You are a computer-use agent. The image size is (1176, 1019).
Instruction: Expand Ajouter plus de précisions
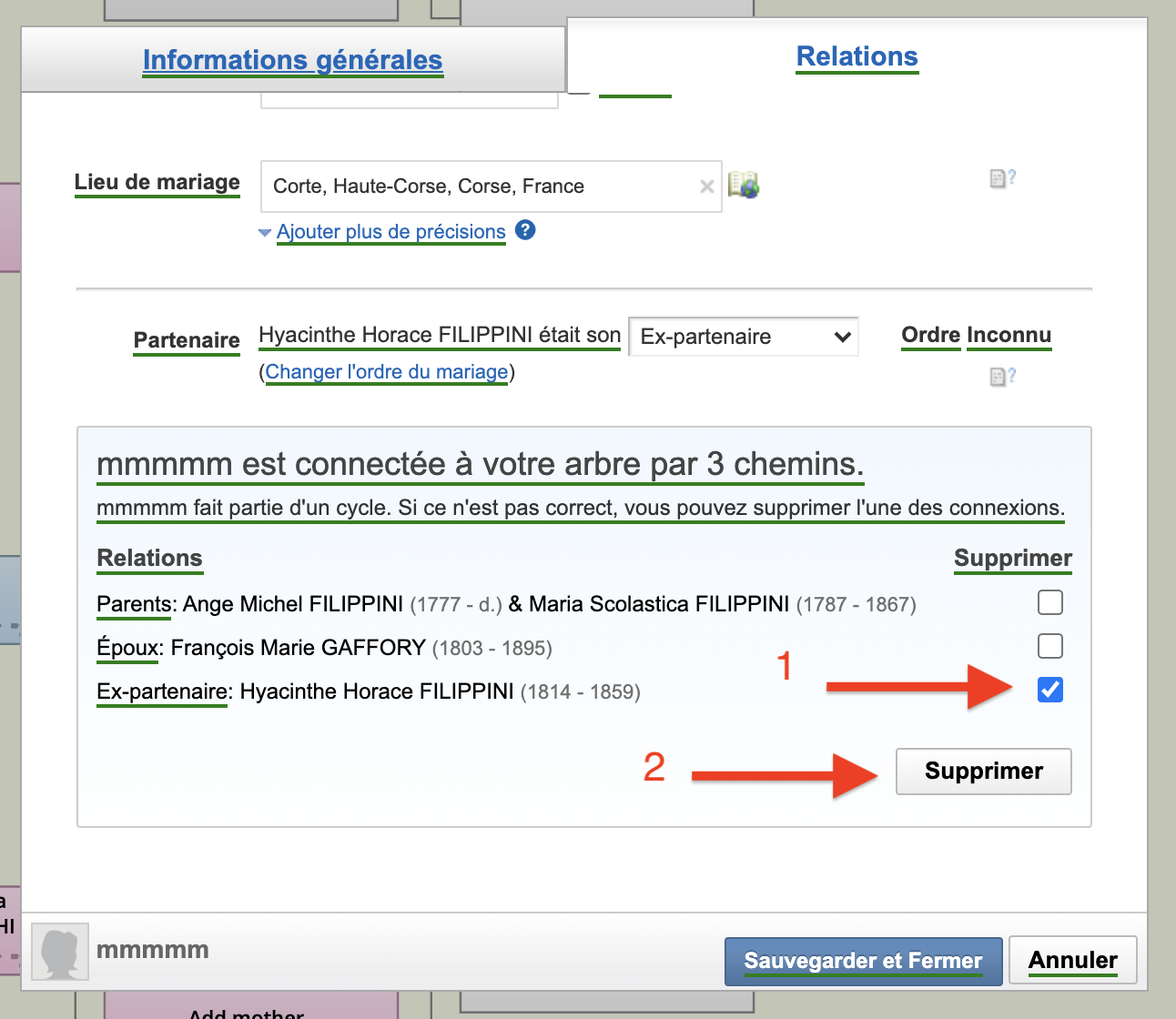click(x=390, y=232)
